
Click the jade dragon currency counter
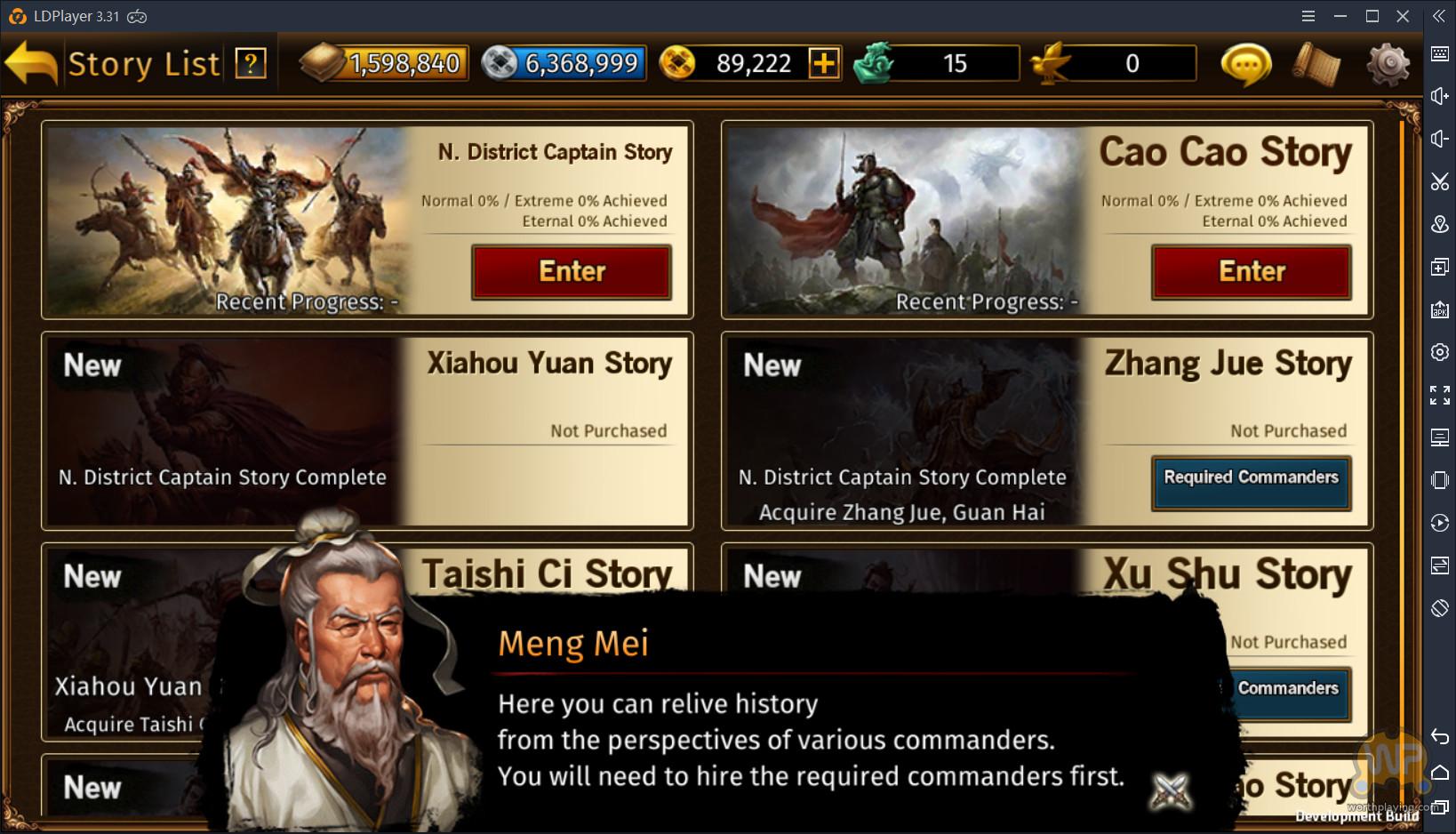pos(935,63)
